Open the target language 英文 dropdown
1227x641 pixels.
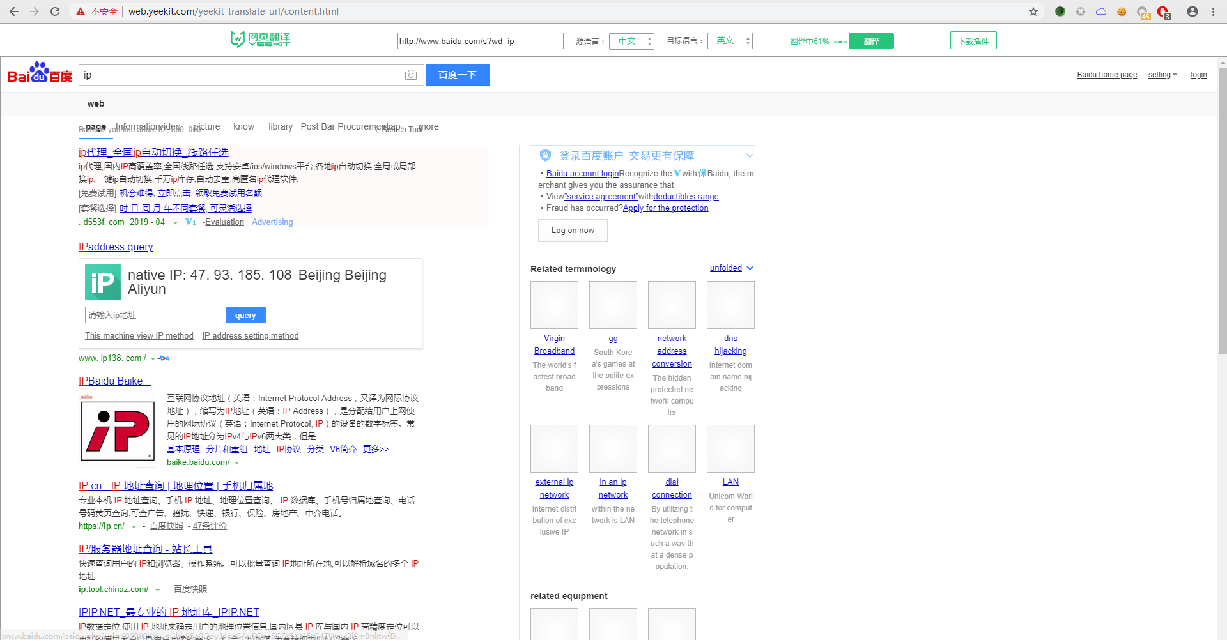(x=728, y=41)
